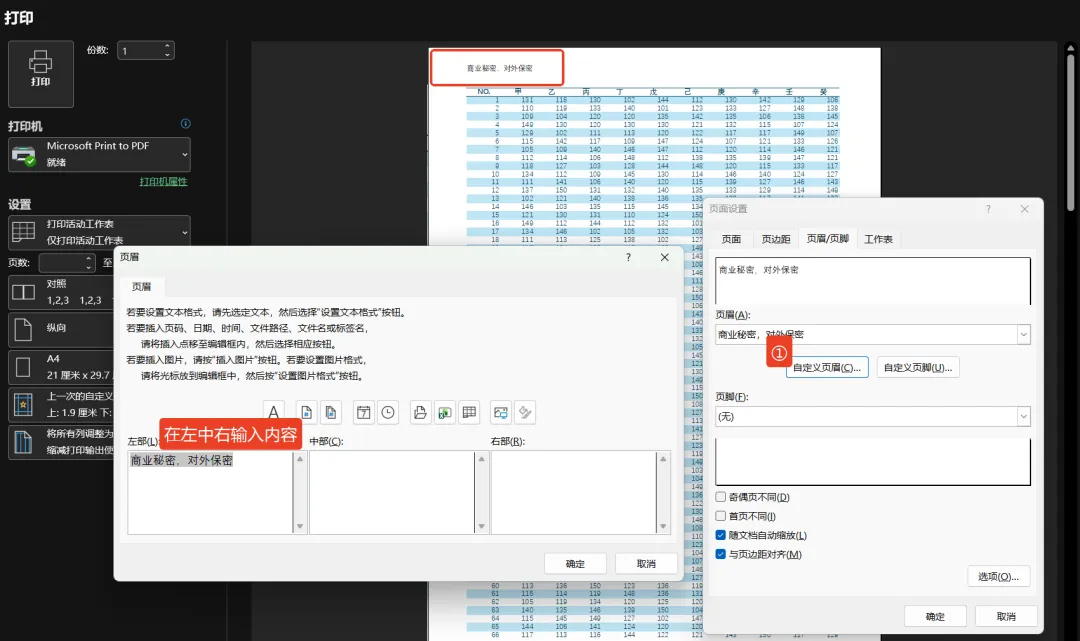The width and height of the screenshot is (1080, 641).
Task: Click scroll-down arrow of 左部 text box
Action: [300, 527]
